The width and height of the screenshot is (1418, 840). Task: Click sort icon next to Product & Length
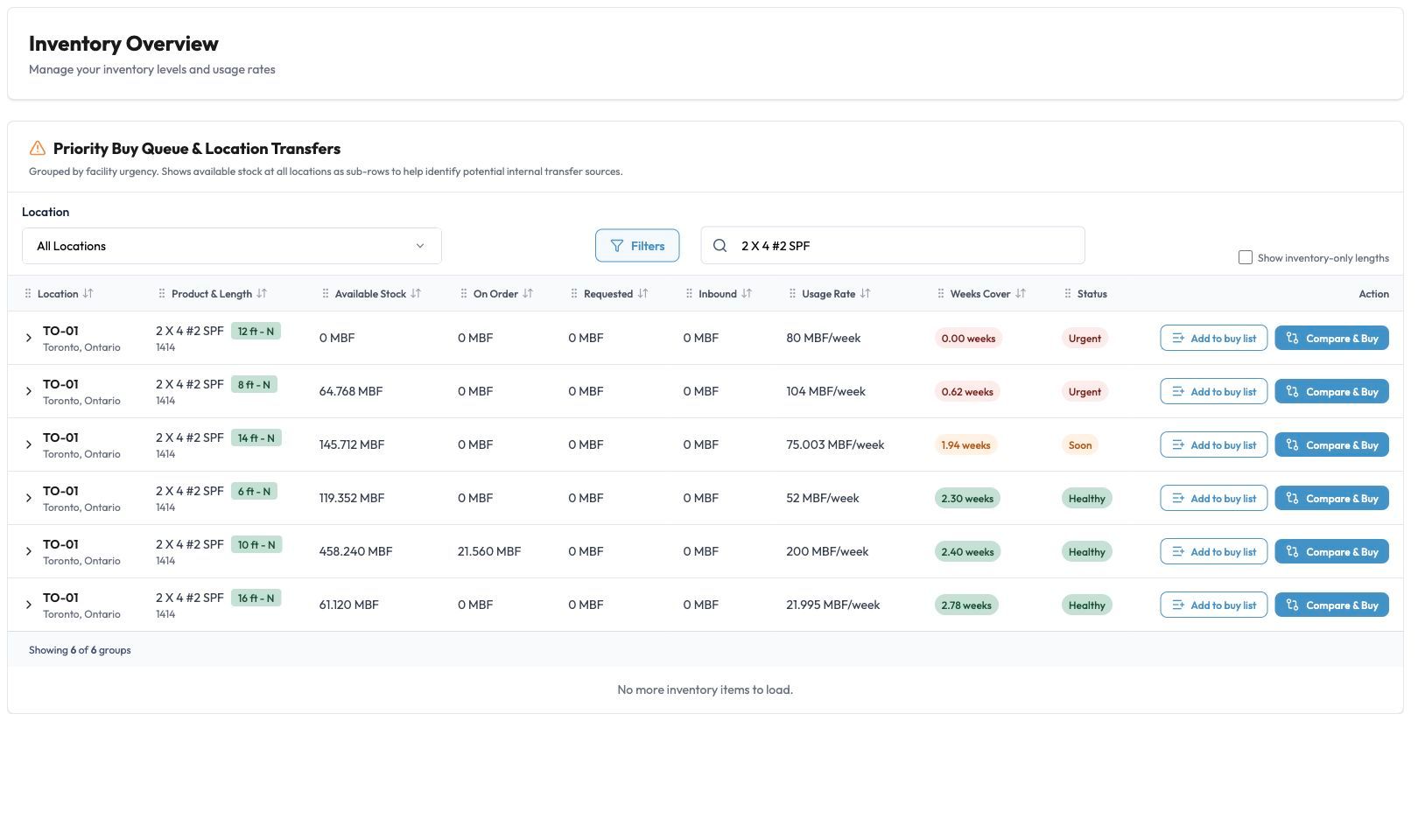262,294
